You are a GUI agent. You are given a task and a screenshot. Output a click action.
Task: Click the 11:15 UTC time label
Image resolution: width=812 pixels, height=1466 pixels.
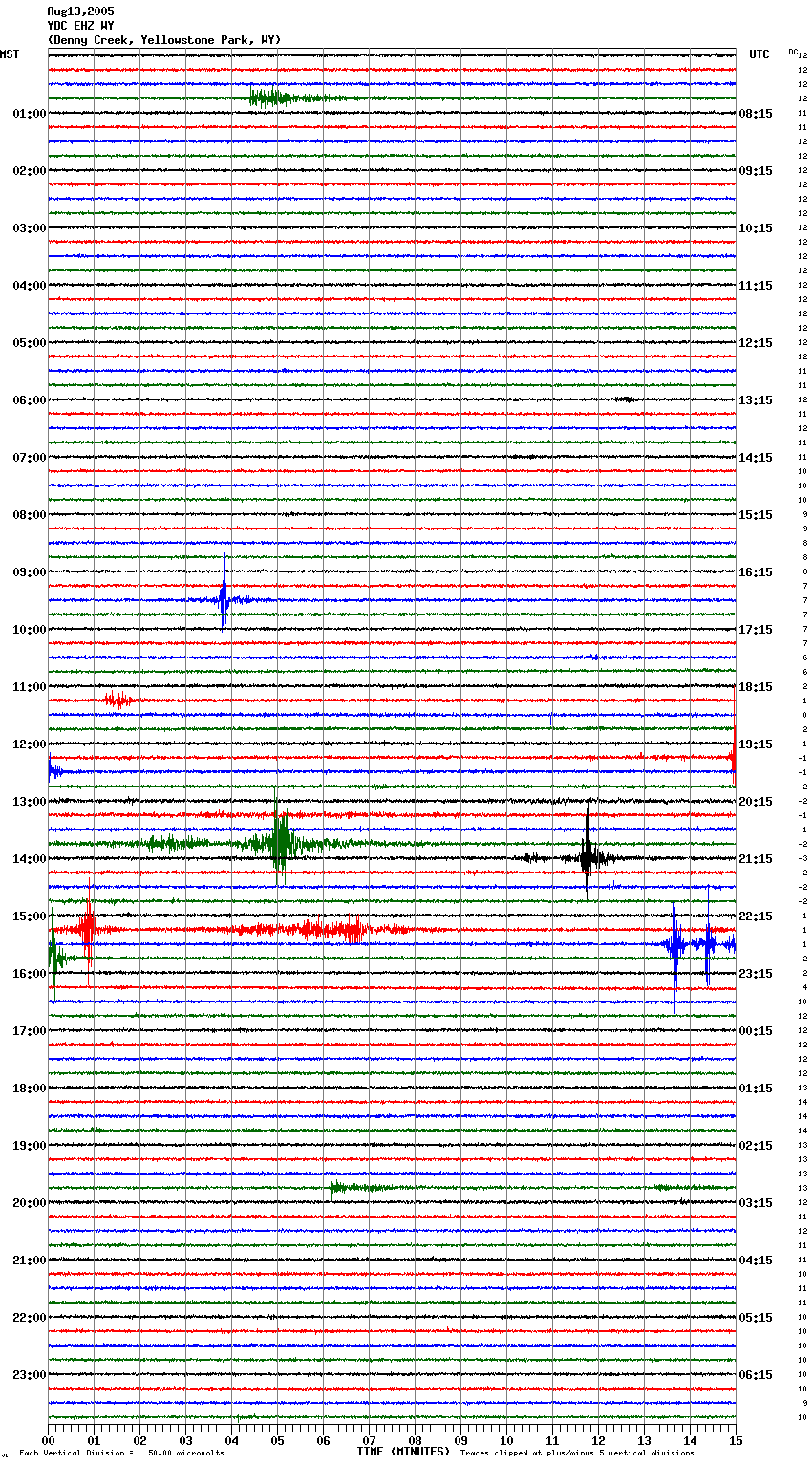coord(756,286)
